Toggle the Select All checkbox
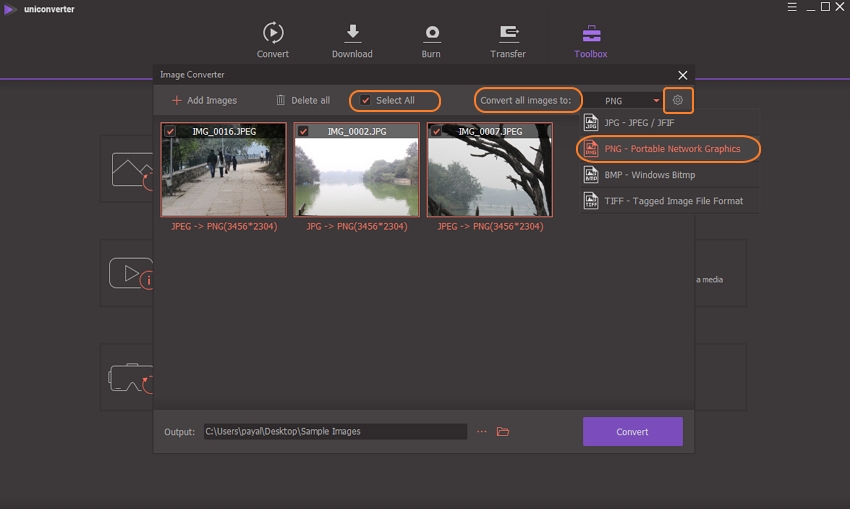The image size is (850, 509). [366, 100]
